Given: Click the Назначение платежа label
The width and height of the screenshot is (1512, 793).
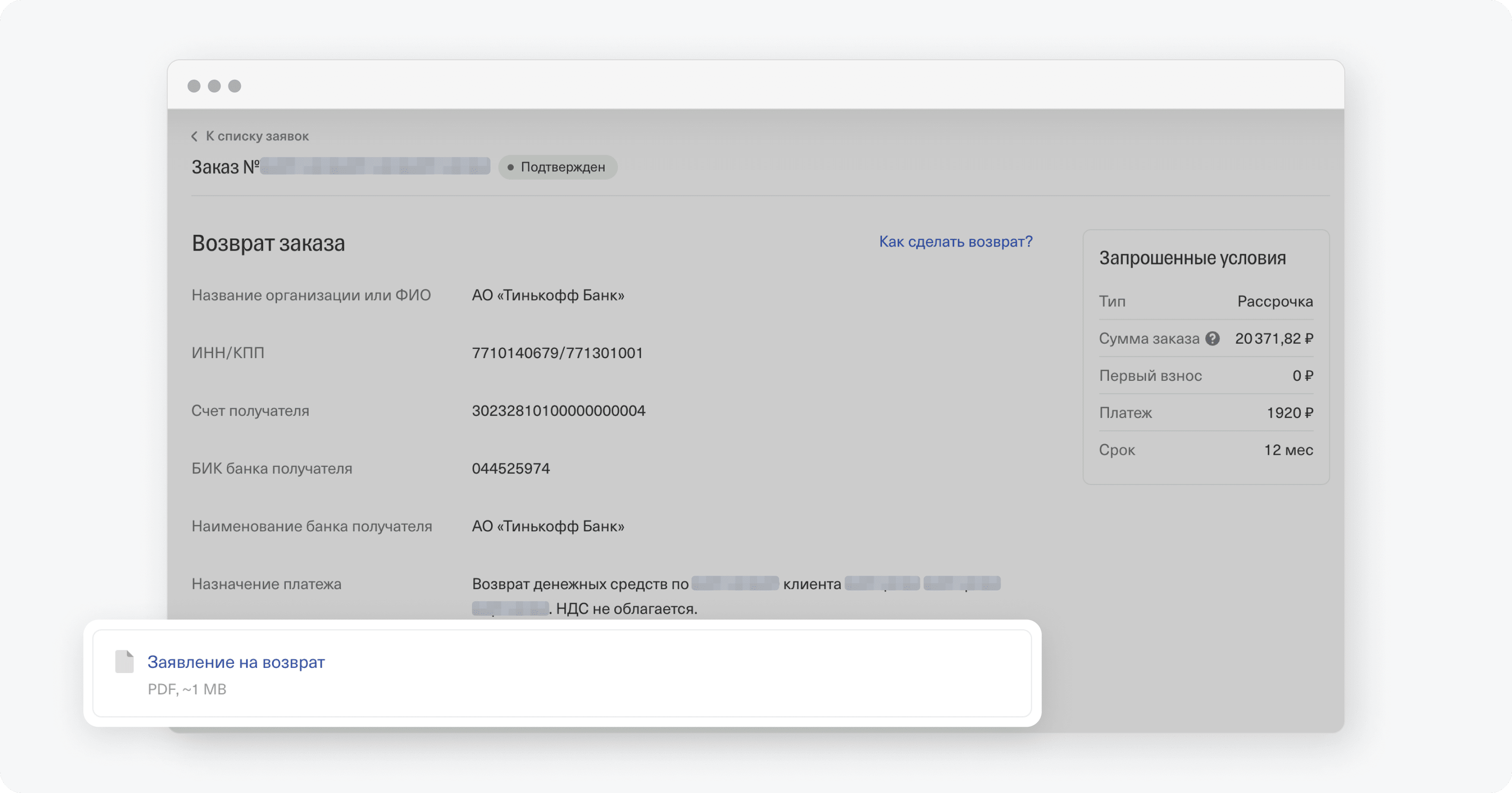Looking at the screenshot, I should tap(266, 584).
